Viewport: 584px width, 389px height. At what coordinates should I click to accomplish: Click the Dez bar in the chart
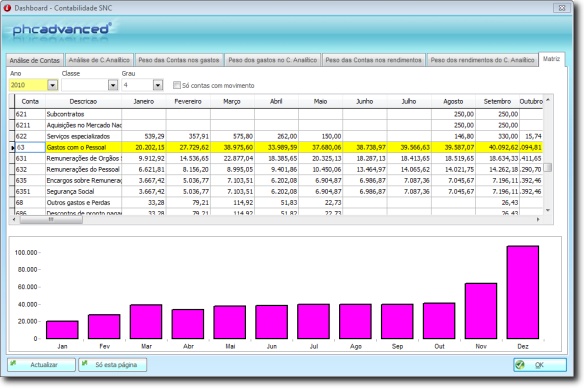click(523, 292)
